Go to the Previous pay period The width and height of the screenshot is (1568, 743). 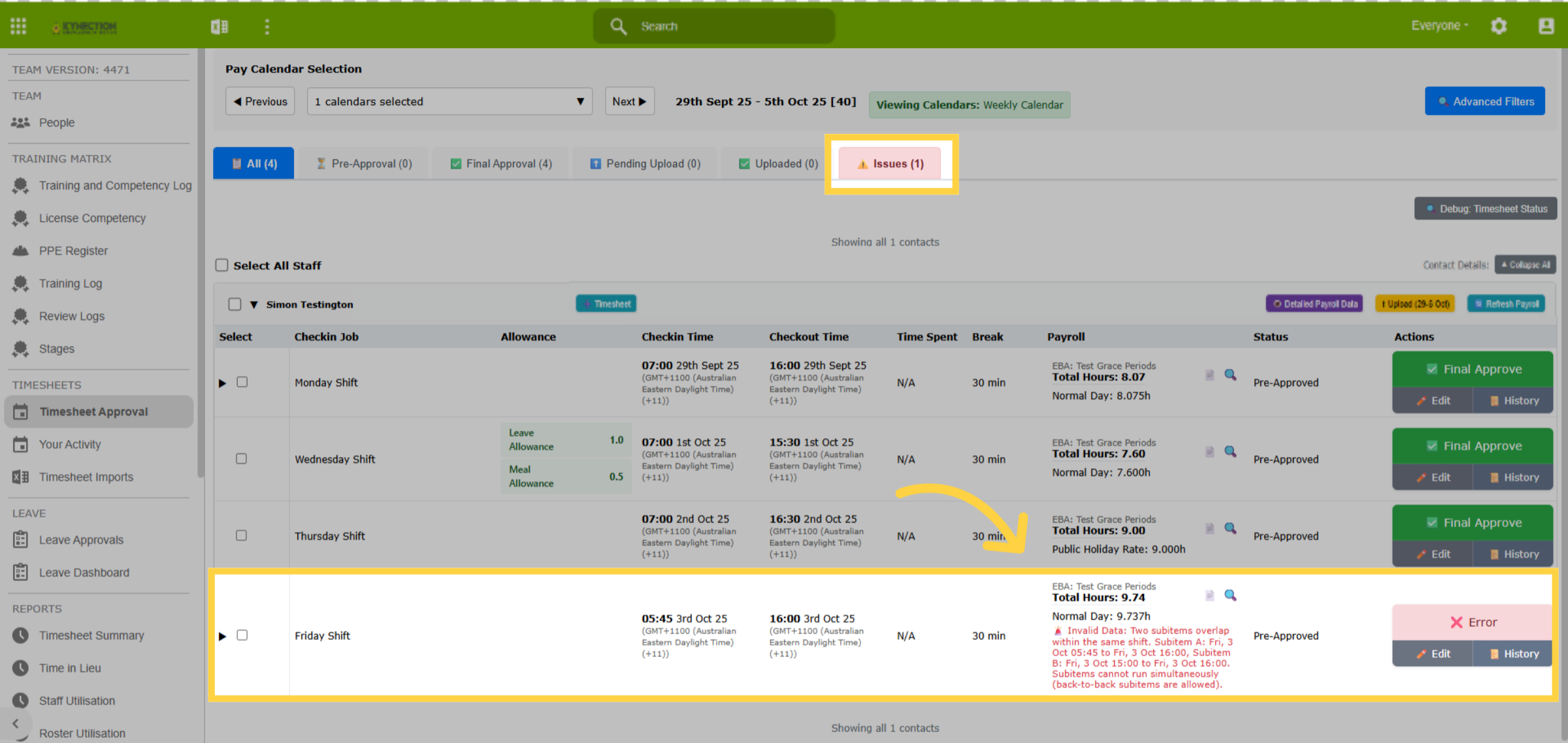(260, 101)
